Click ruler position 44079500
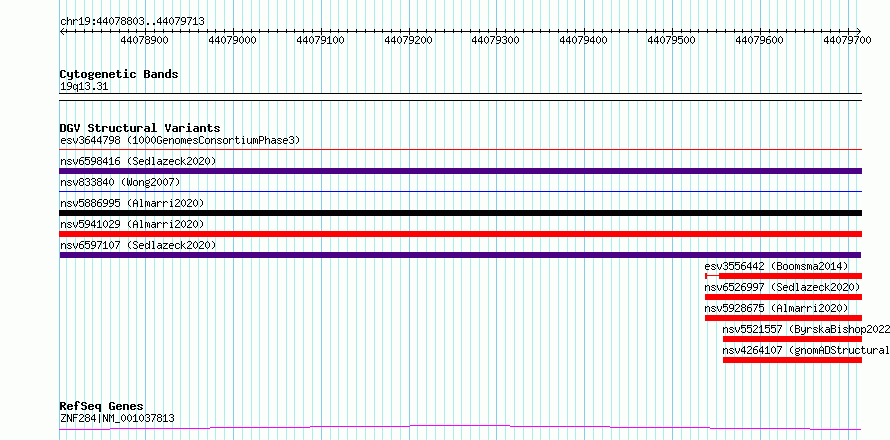 coord(671,40)
